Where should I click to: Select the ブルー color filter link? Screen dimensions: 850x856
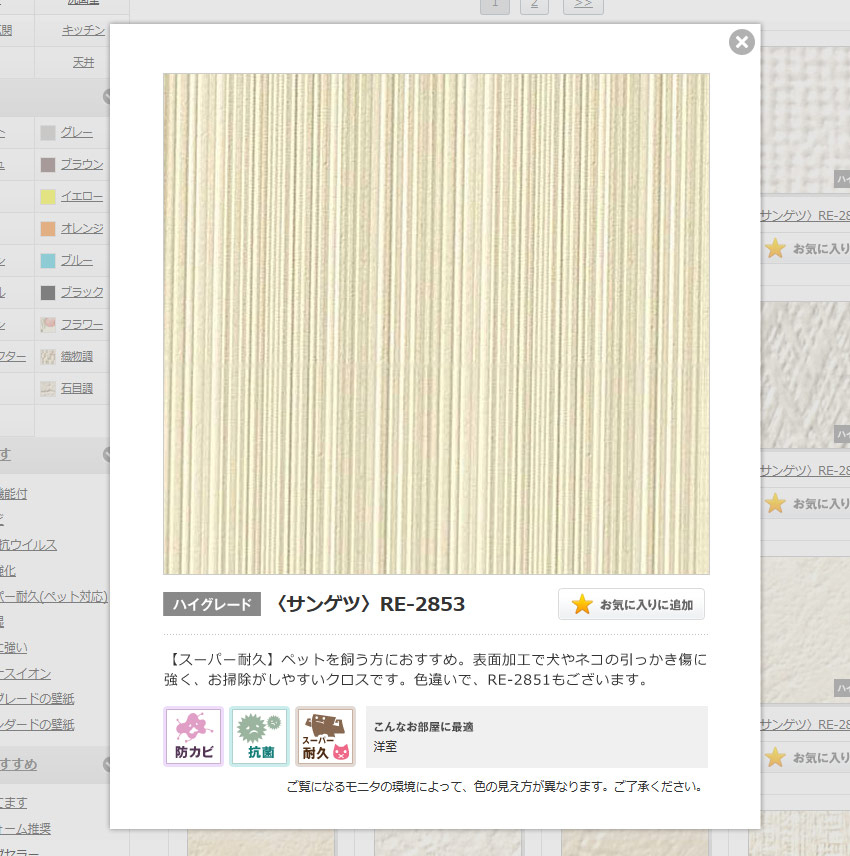[76, 260]
